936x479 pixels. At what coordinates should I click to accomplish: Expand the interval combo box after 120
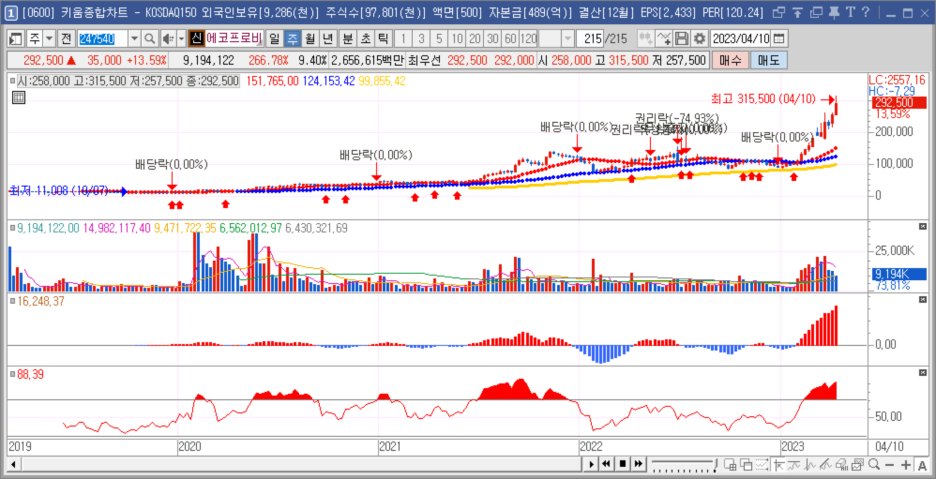[x=567, y=39]
